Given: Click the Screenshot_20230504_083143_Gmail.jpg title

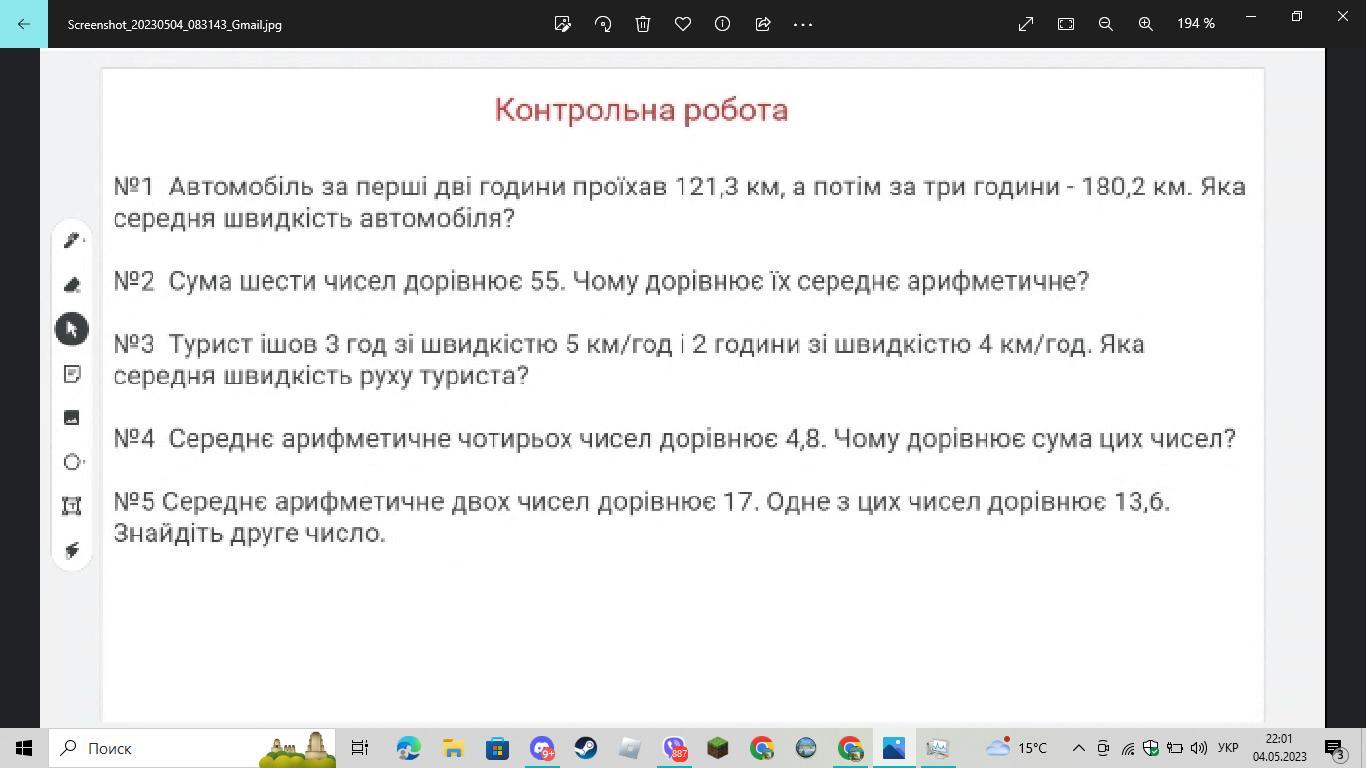Looking at the screenshot, I should click(175, 24).
